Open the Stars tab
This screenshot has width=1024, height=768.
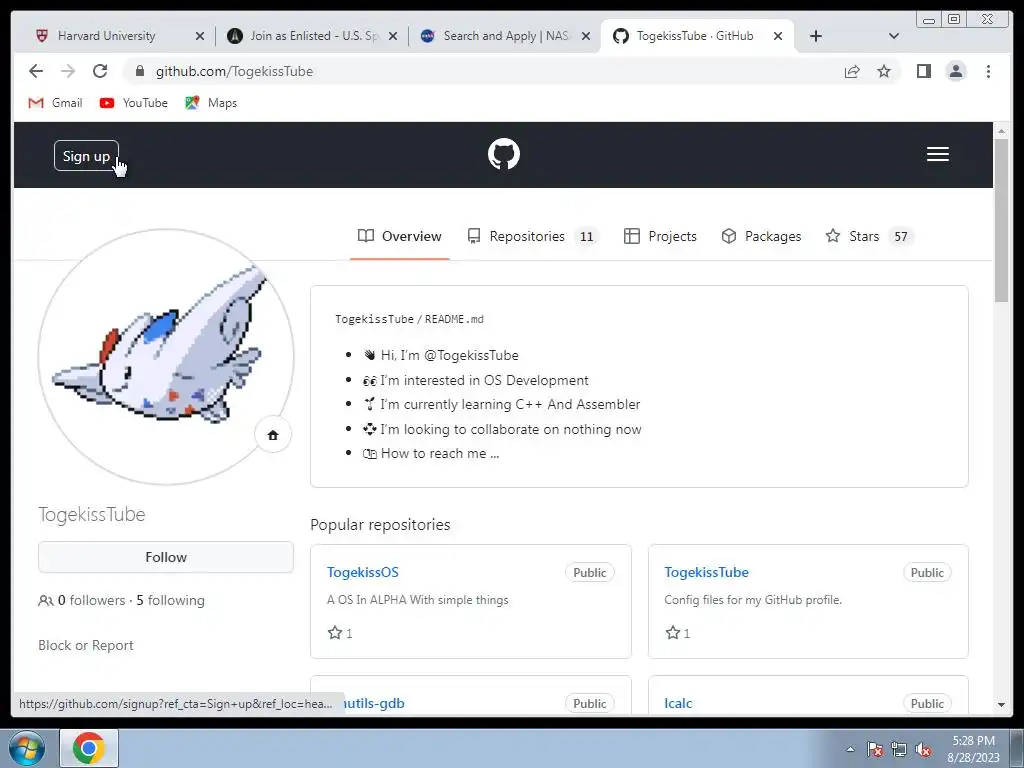click(x=869, y=236)
